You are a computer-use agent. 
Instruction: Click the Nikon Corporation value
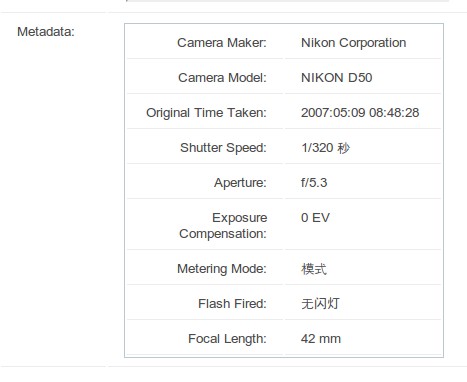(x=353, y=43)
